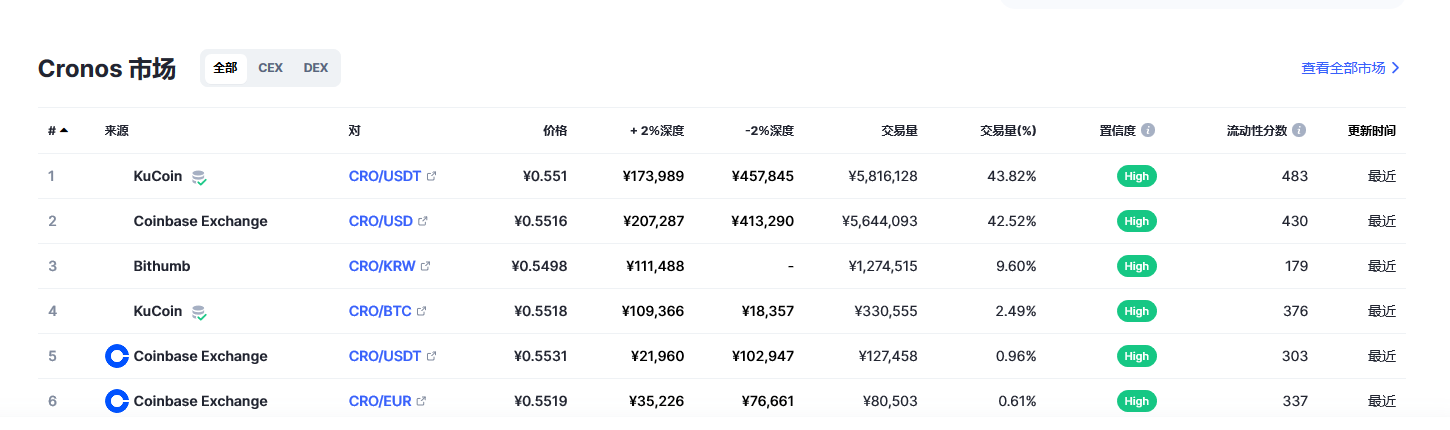Click the KuCoin verified reserves icon in row 1
Screen dimensions: 1450x430
tap(199, 177)
